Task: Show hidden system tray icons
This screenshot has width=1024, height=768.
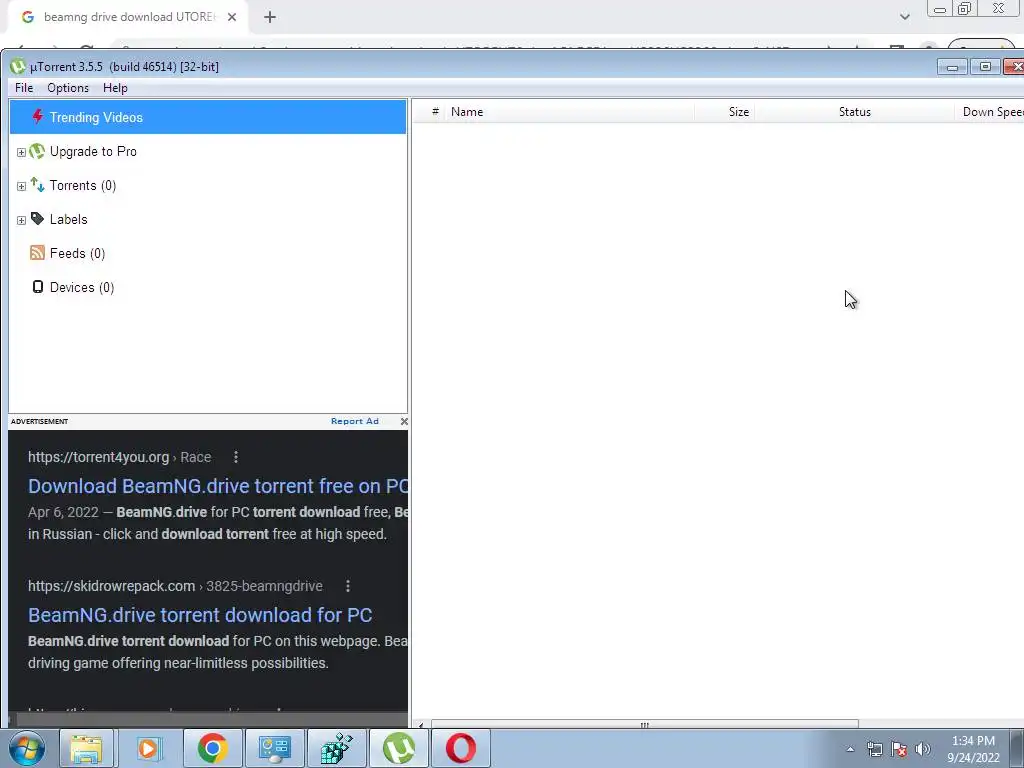Action: [x=850, y=749]
